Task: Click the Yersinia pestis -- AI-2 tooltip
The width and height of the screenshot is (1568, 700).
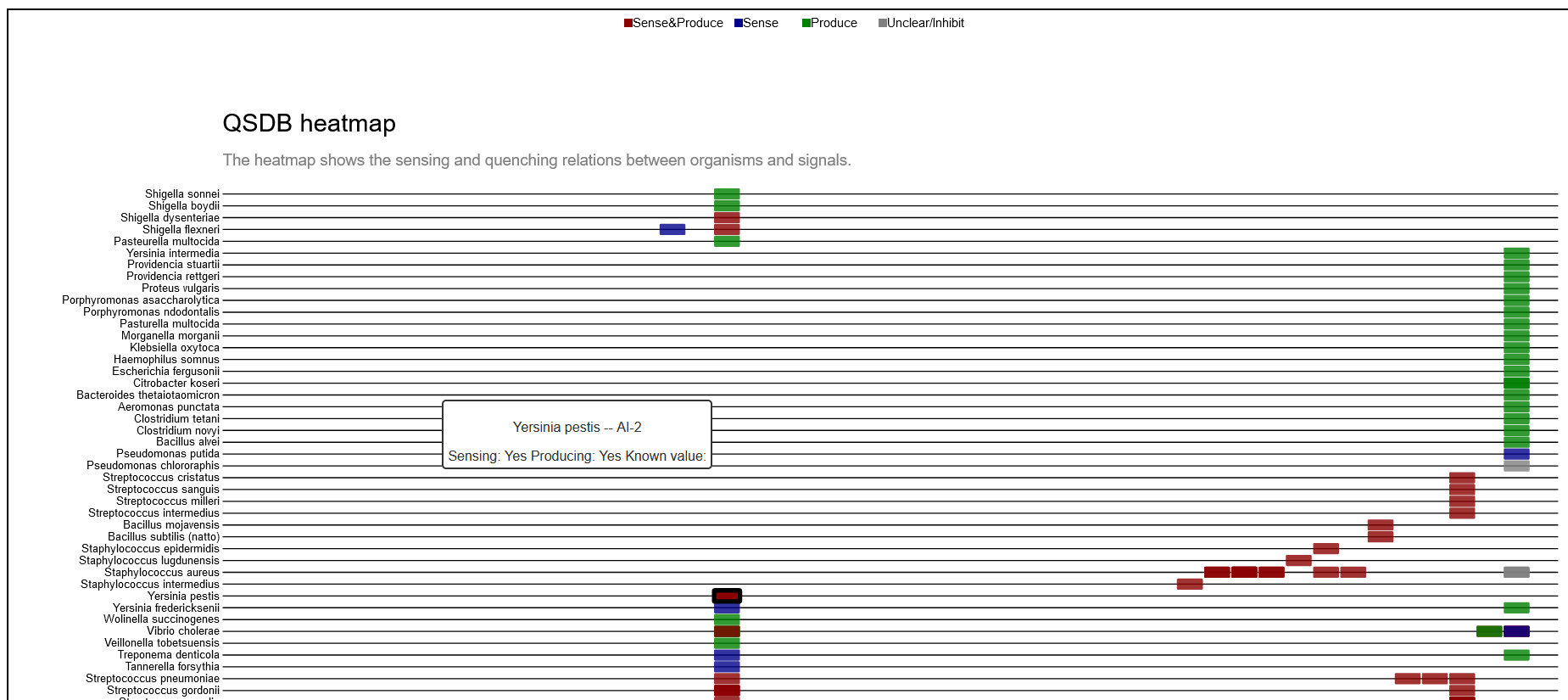Action: point(577,434)
